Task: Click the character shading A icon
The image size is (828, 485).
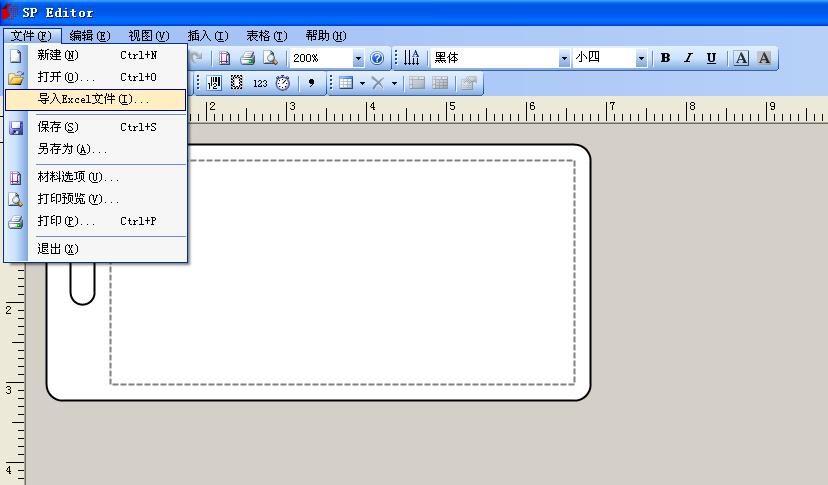Action: click(764, 58)
